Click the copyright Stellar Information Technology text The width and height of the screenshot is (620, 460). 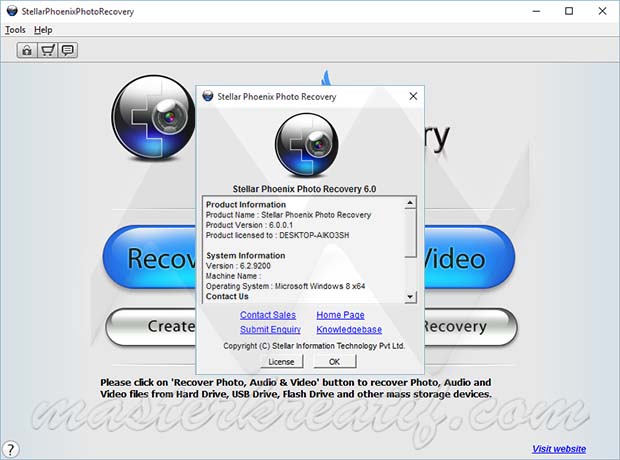(x=314, y=346)
